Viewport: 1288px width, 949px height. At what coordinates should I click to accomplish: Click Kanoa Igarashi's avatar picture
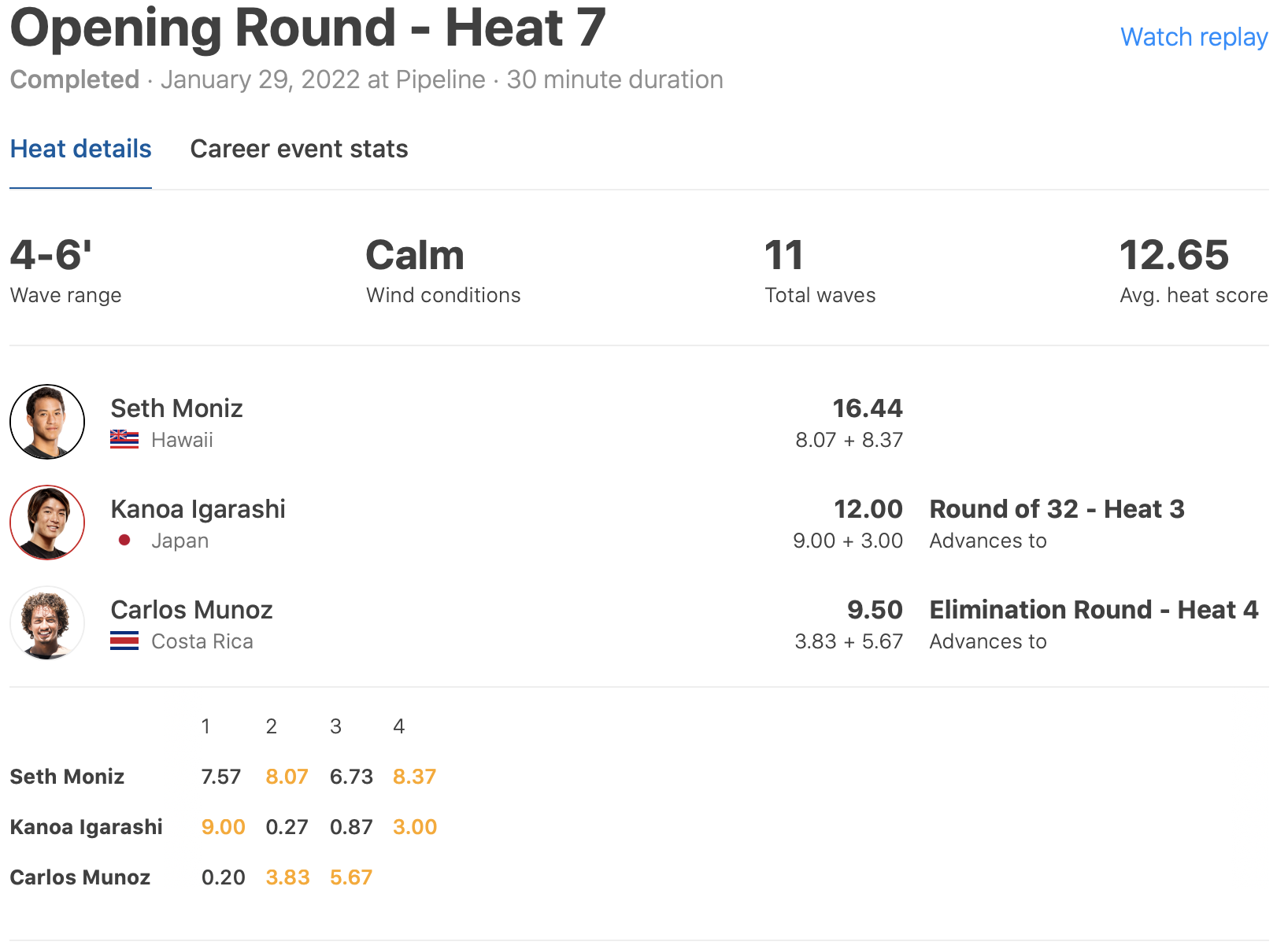47,523
